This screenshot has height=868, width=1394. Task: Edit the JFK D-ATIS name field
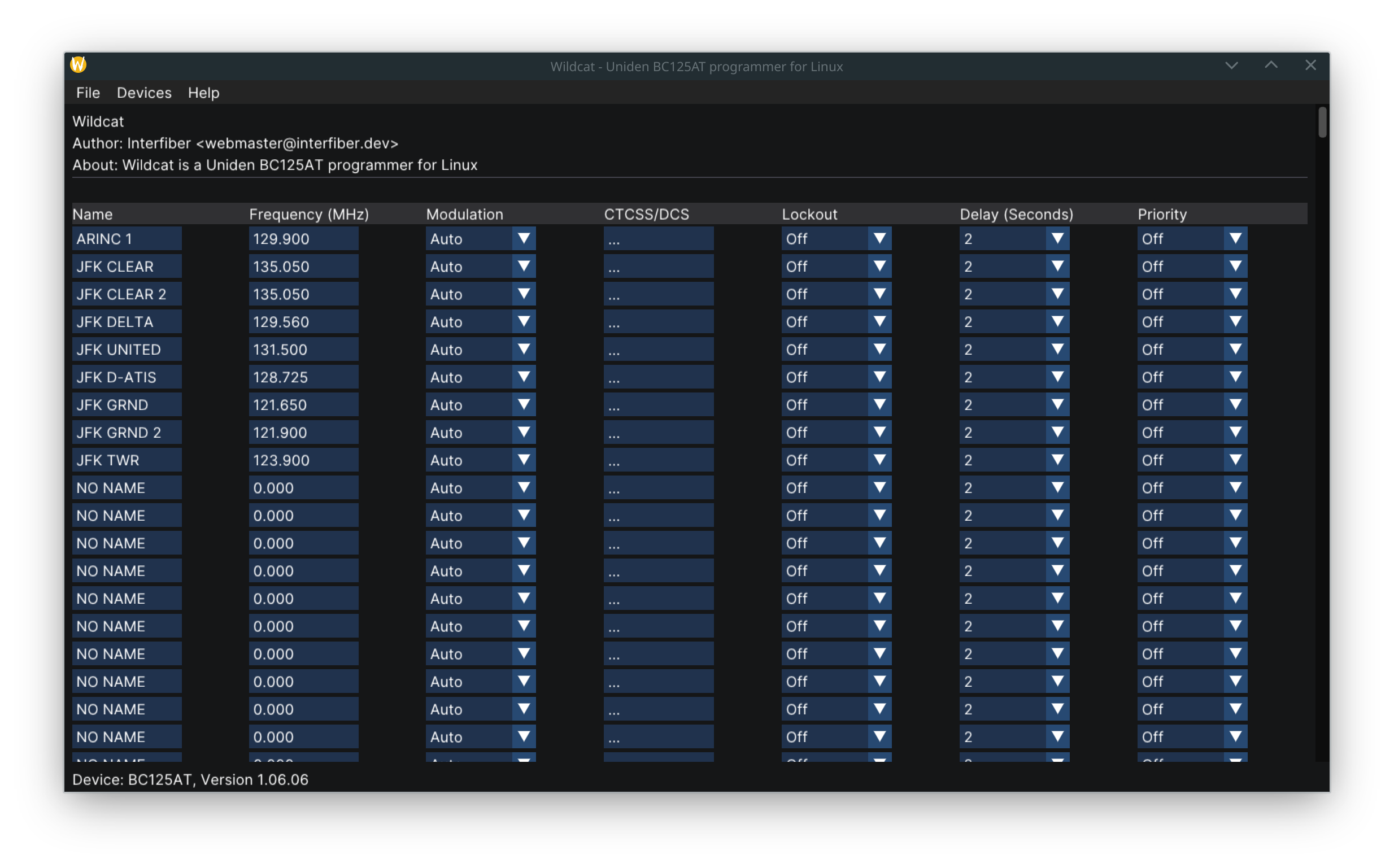coord(127,377)
